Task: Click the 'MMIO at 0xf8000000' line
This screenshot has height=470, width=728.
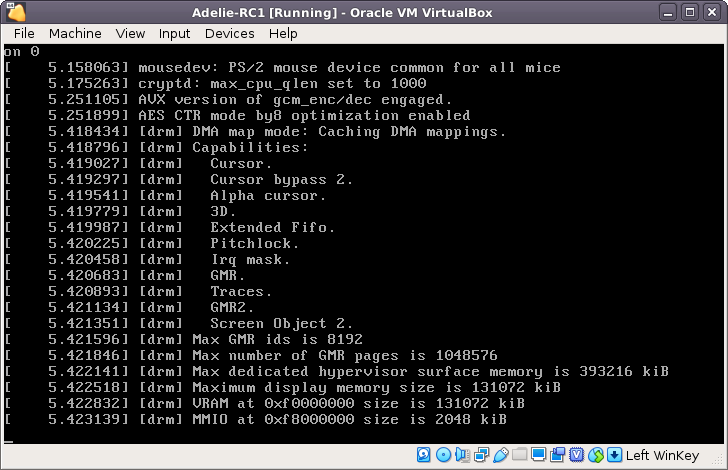Action: tap(255, 419)
